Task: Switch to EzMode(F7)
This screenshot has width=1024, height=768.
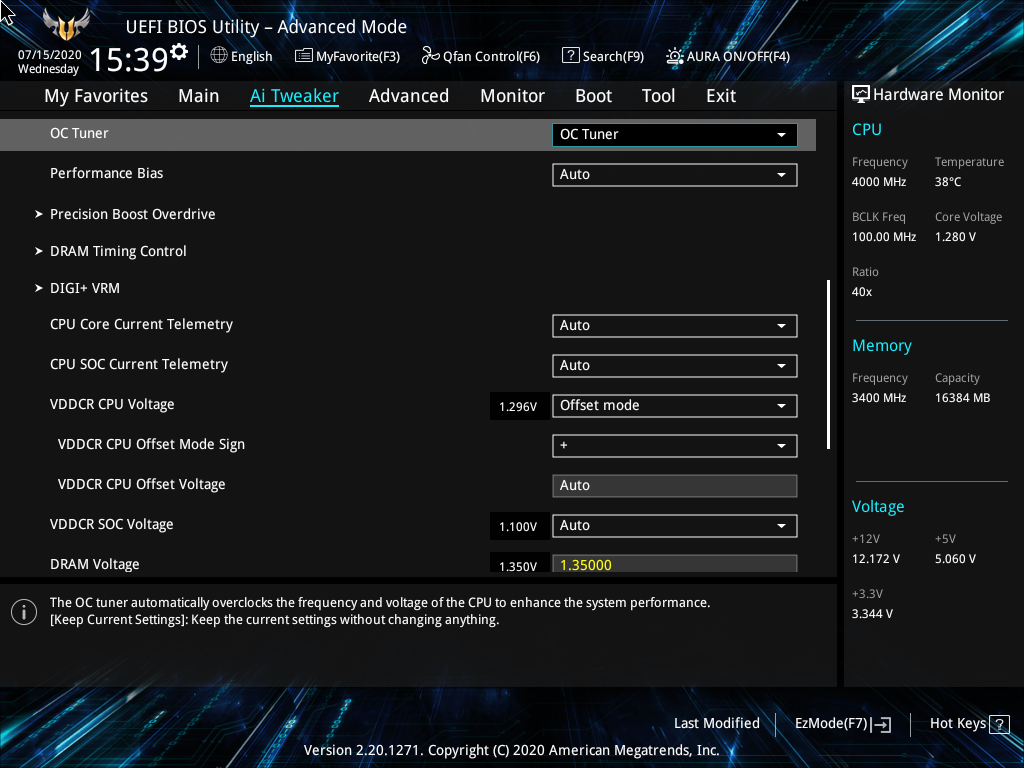Action: 843,724
